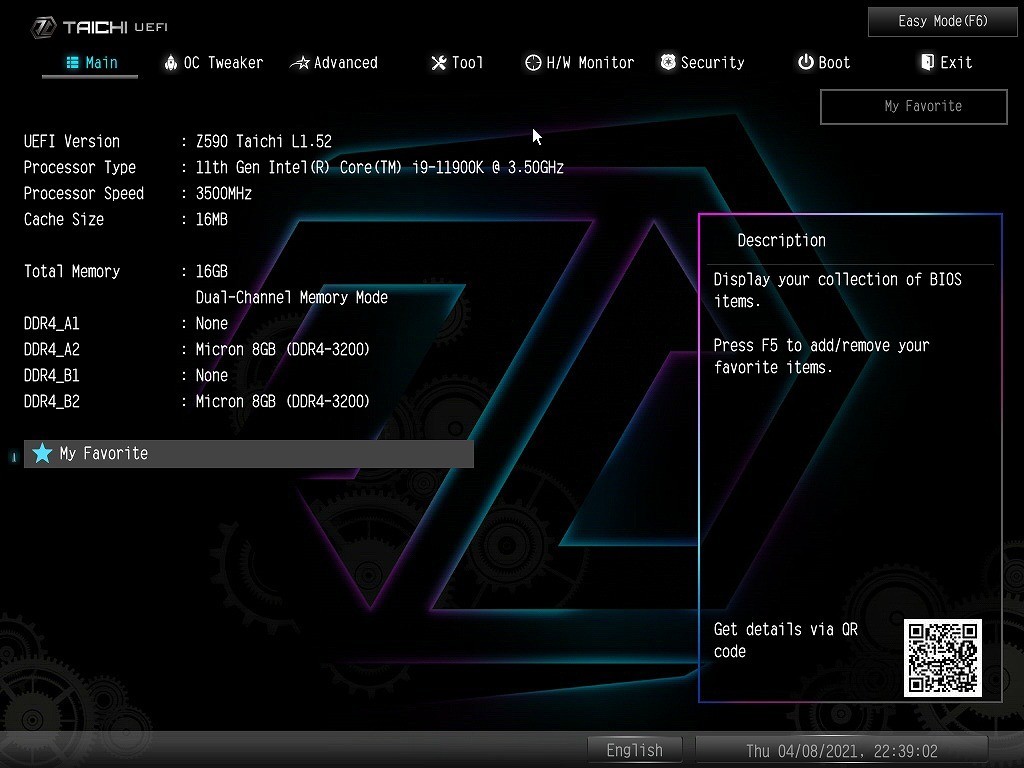Screen dimensions: 1024x768
Task: Click the blue star beside My Favorite
Action: [x=42, y=453]
